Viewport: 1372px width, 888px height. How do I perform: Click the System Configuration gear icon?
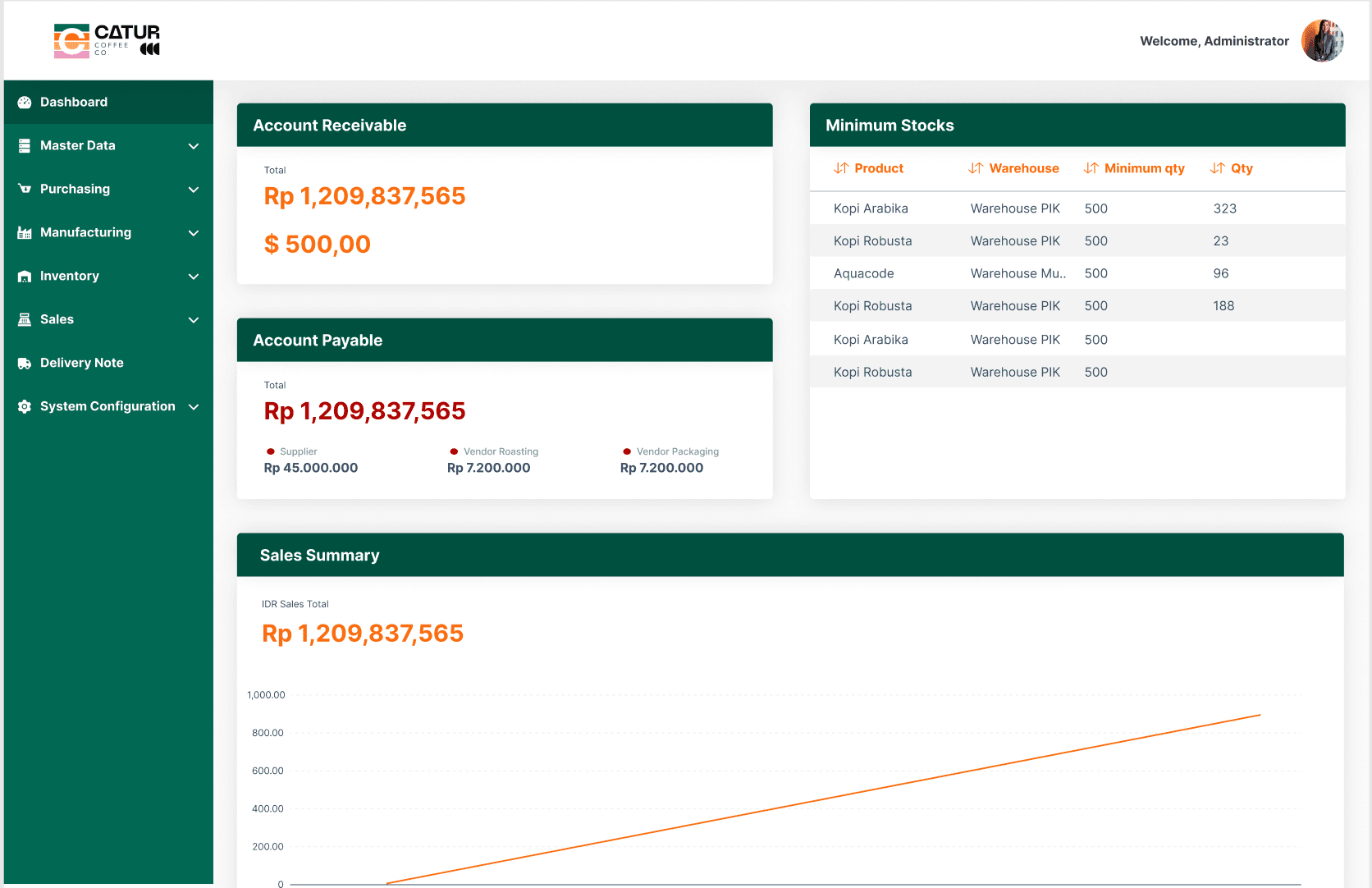pyautogui.click(x=25, y=407)
